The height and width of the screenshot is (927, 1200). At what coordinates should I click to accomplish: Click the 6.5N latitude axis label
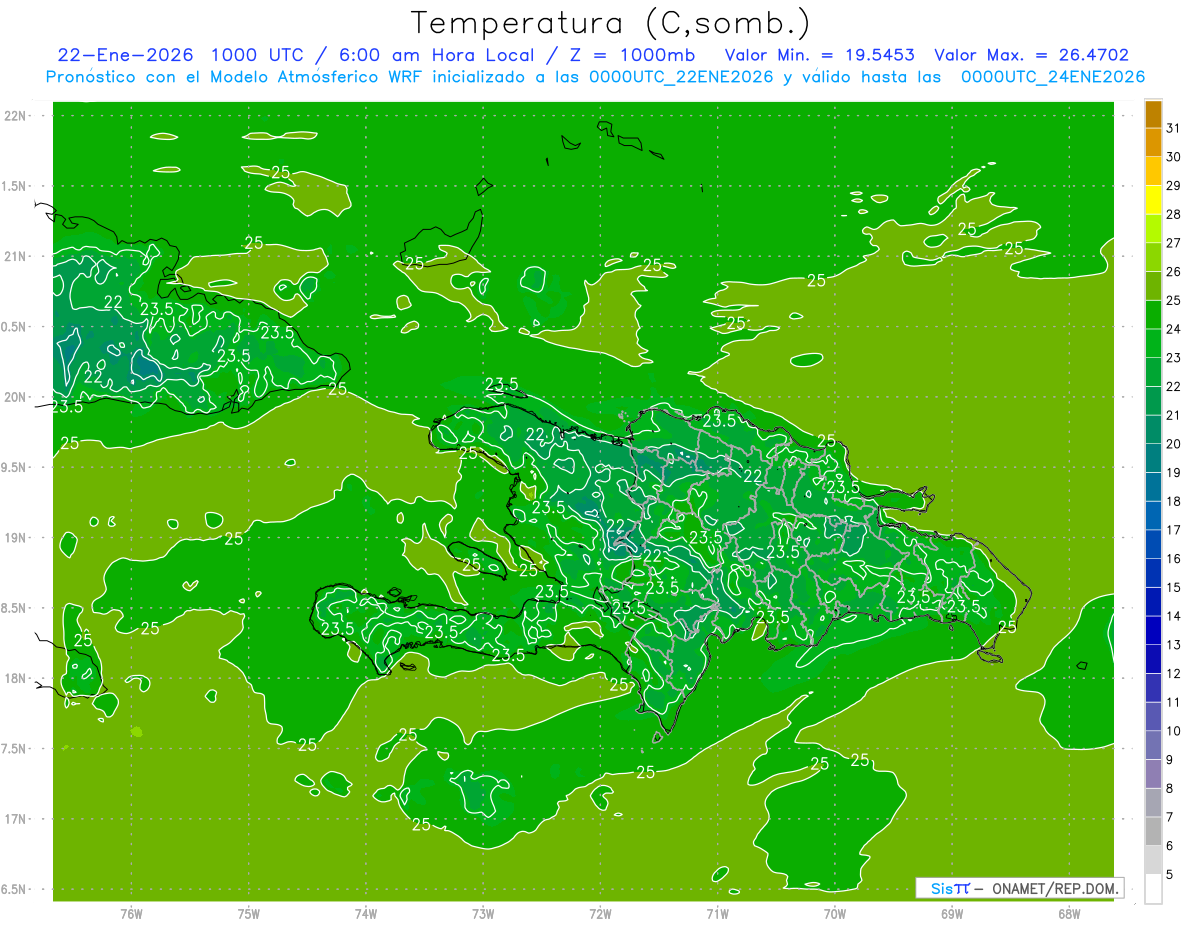(x=14, y=890)
